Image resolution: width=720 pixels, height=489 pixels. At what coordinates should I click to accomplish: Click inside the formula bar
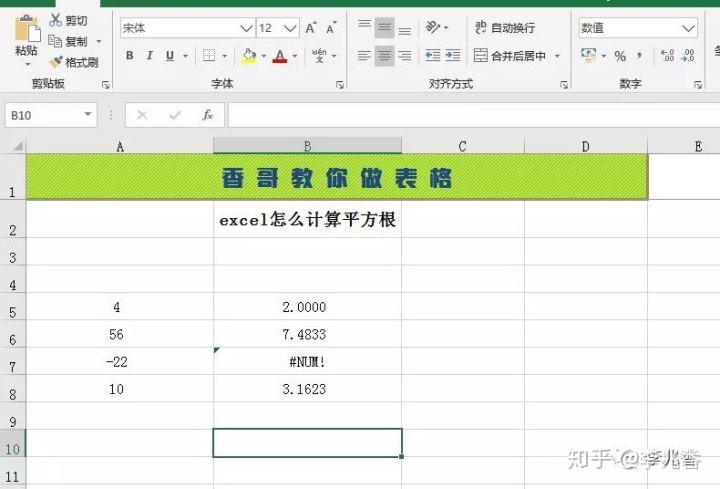tap(474, 115)
